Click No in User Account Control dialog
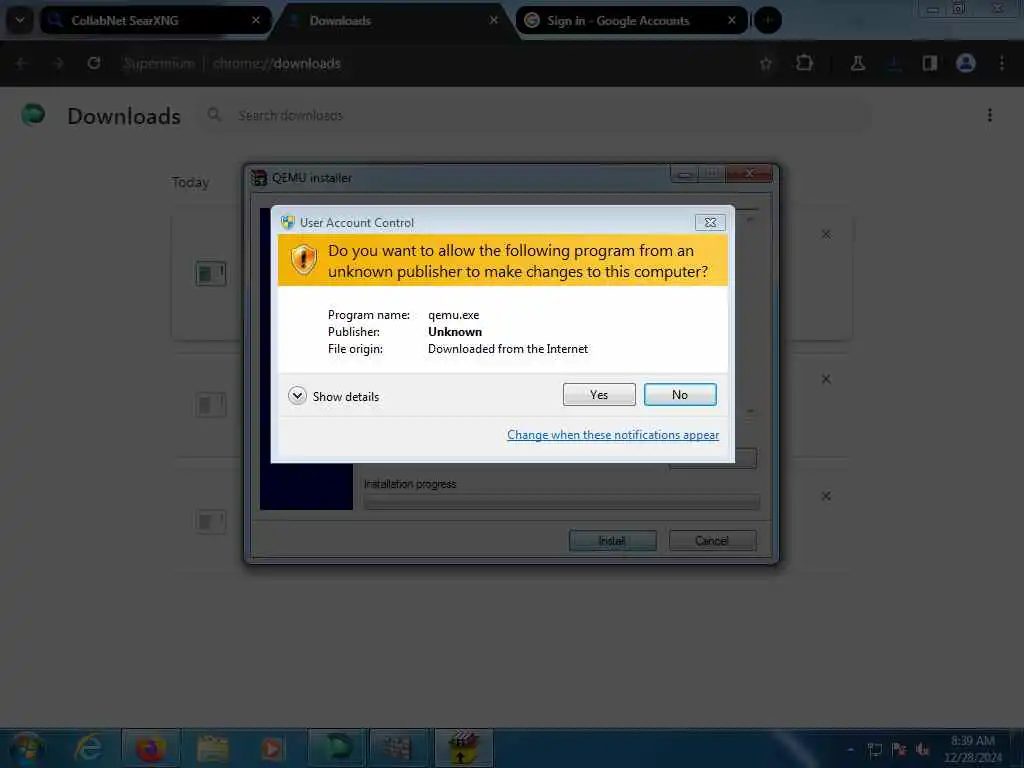Image resolution: width=1024 pixels, height=768 pixels. click(680, 394)
